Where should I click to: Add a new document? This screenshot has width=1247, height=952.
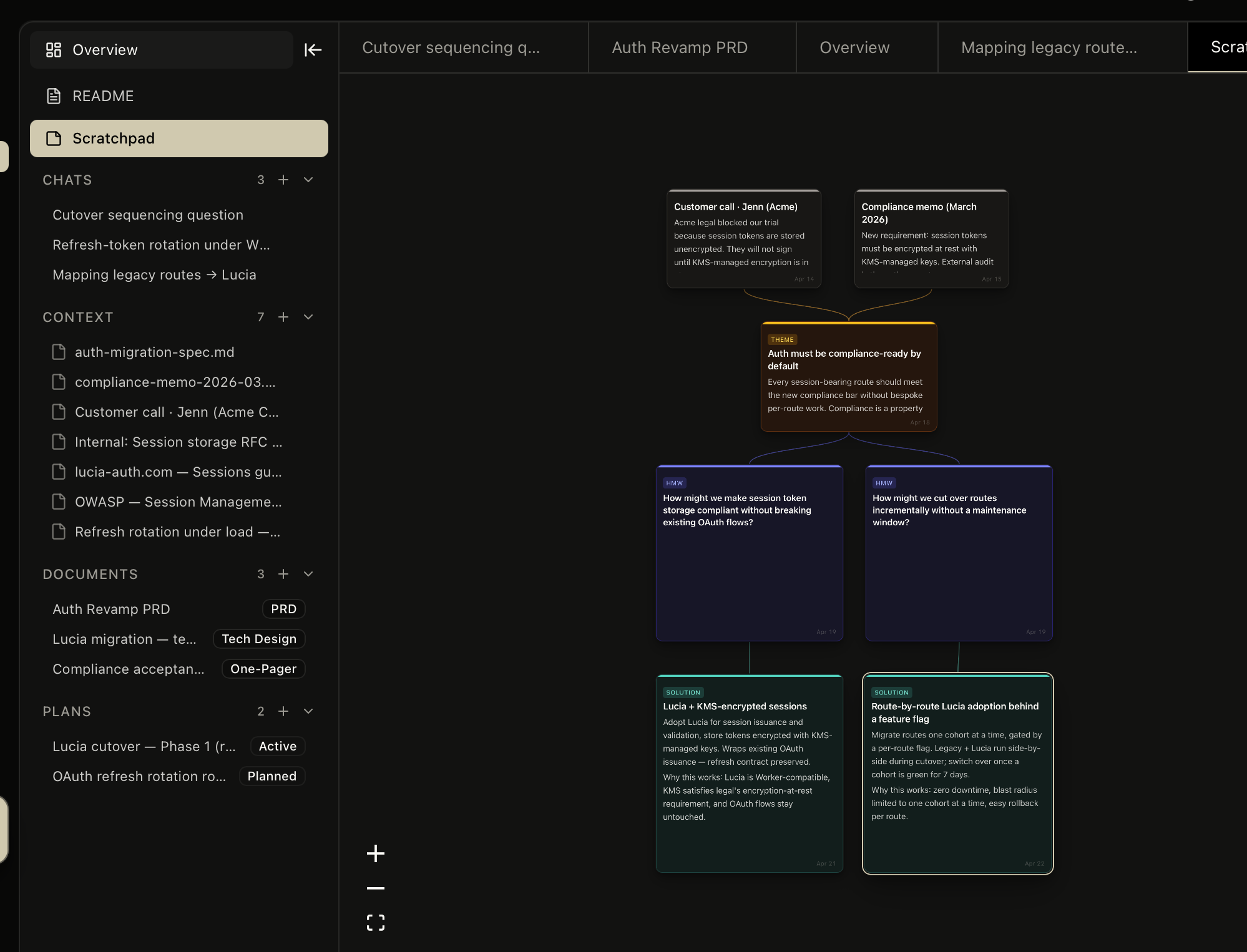(x=284, y=574)
